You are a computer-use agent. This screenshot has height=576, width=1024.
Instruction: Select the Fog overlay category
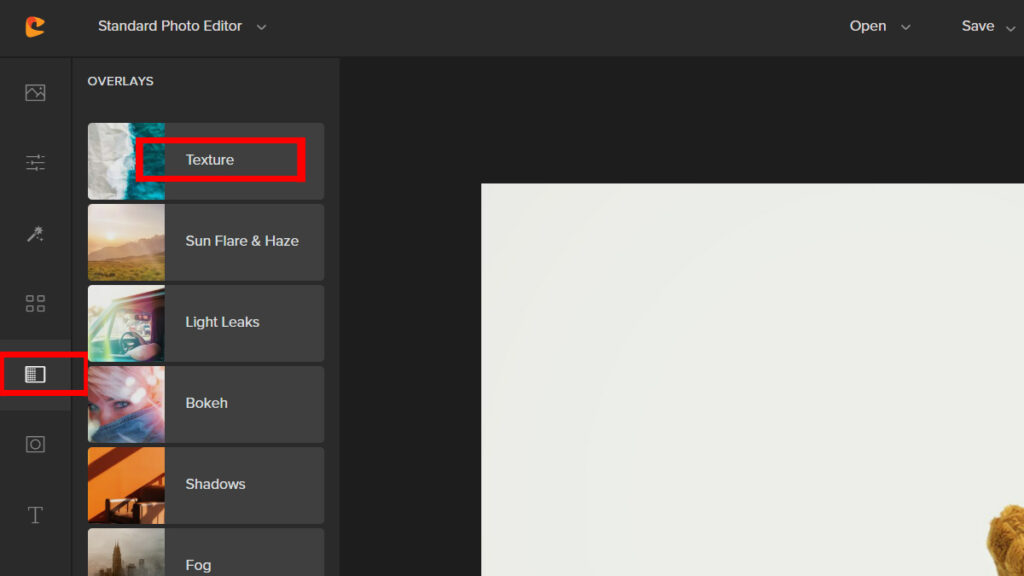(x=198, y=564)
